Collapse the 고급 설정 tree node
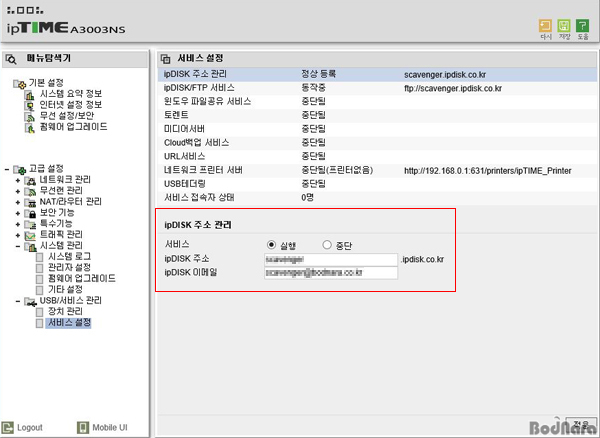The image size is (600, 438). [7, 169]
